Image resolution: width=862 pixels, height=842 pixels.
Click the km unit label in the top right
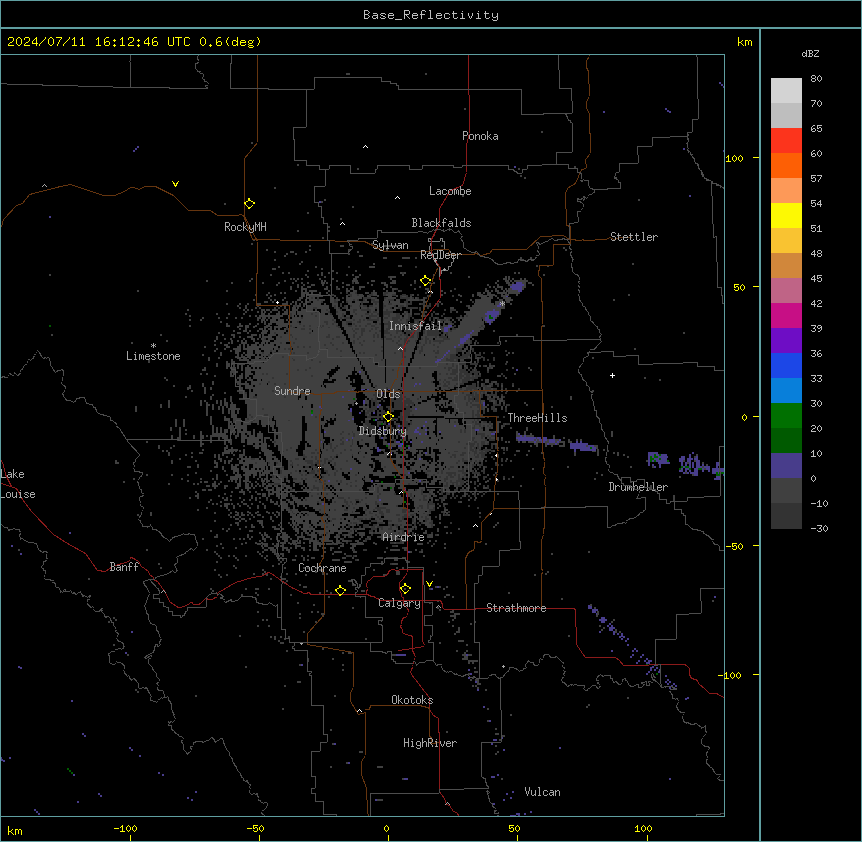(x=744, y=42)
